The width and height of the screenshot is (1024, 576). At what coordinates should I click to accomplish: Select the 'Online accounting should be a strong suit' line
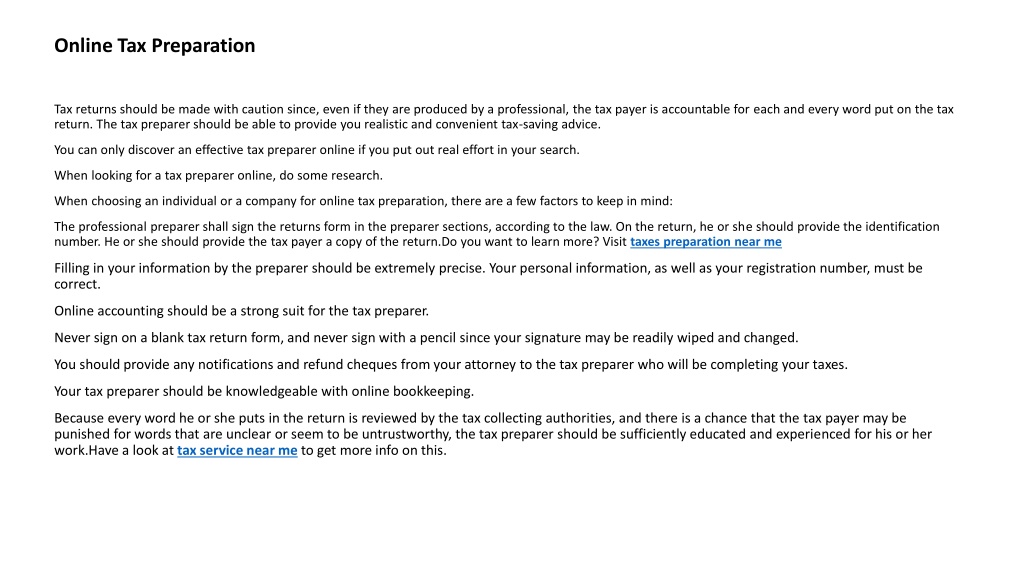point(242,312)
